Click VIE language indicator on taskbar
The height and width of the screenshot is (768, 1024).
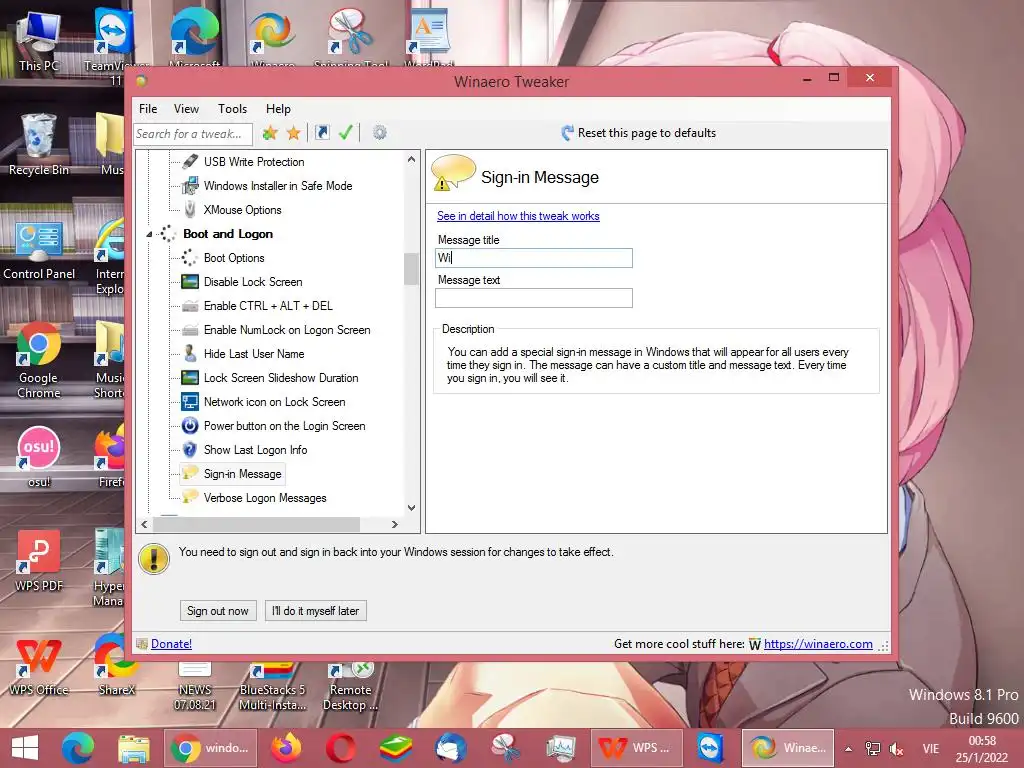tap(931, 749)
